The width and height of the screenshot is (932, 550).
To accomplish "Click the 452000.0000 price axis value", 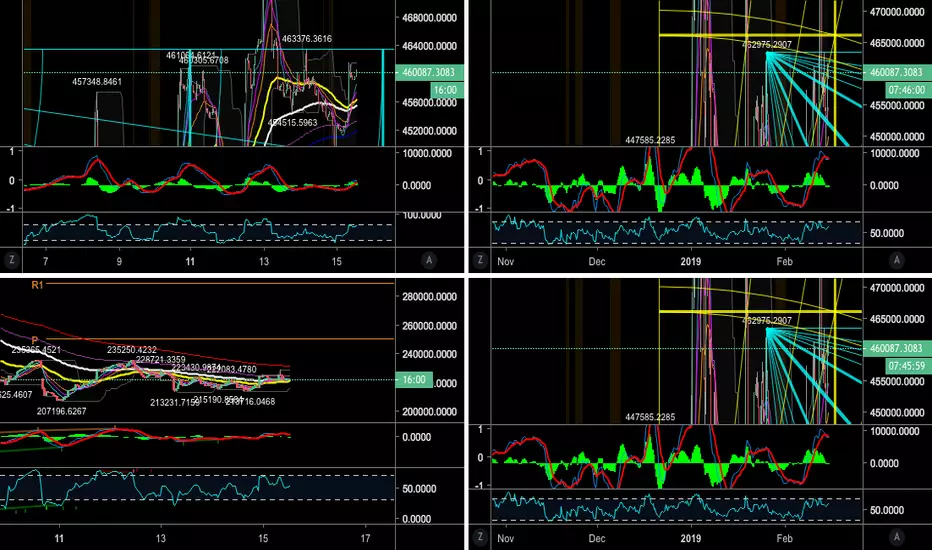I will point(429,131).
